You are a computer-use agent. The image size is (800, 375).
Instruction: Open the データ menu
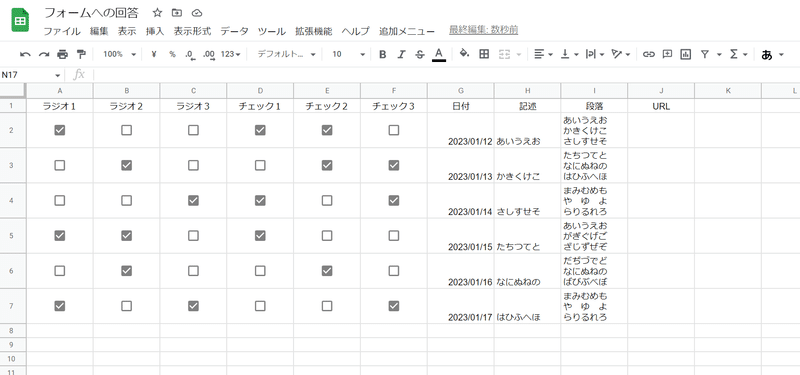(234, 31)
